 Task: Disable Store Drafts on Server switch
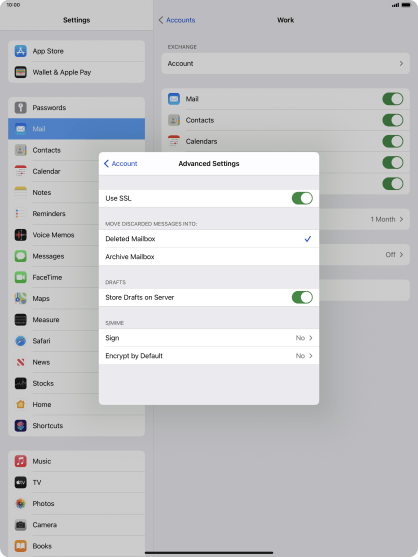[302, 297]
